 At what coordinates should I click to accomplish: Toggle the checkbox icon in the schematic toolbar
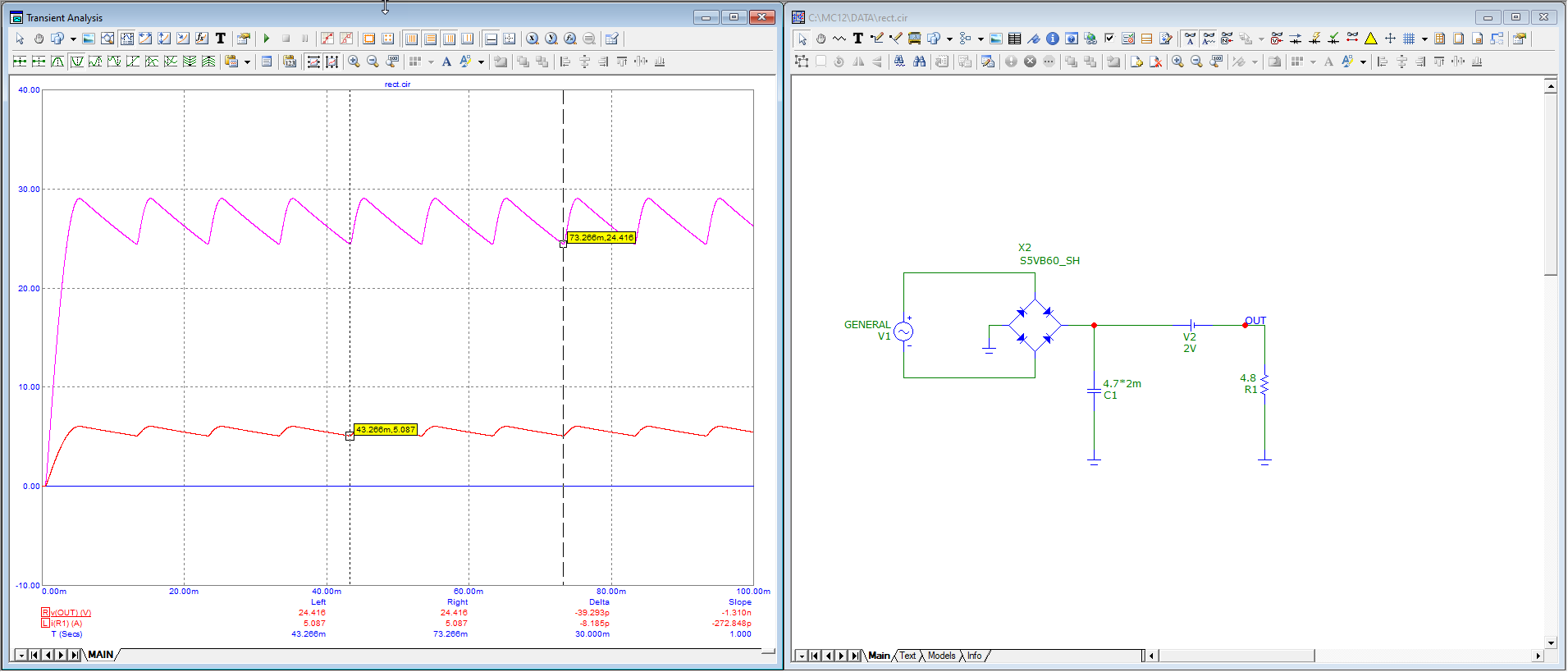[x=1109, y=39]
